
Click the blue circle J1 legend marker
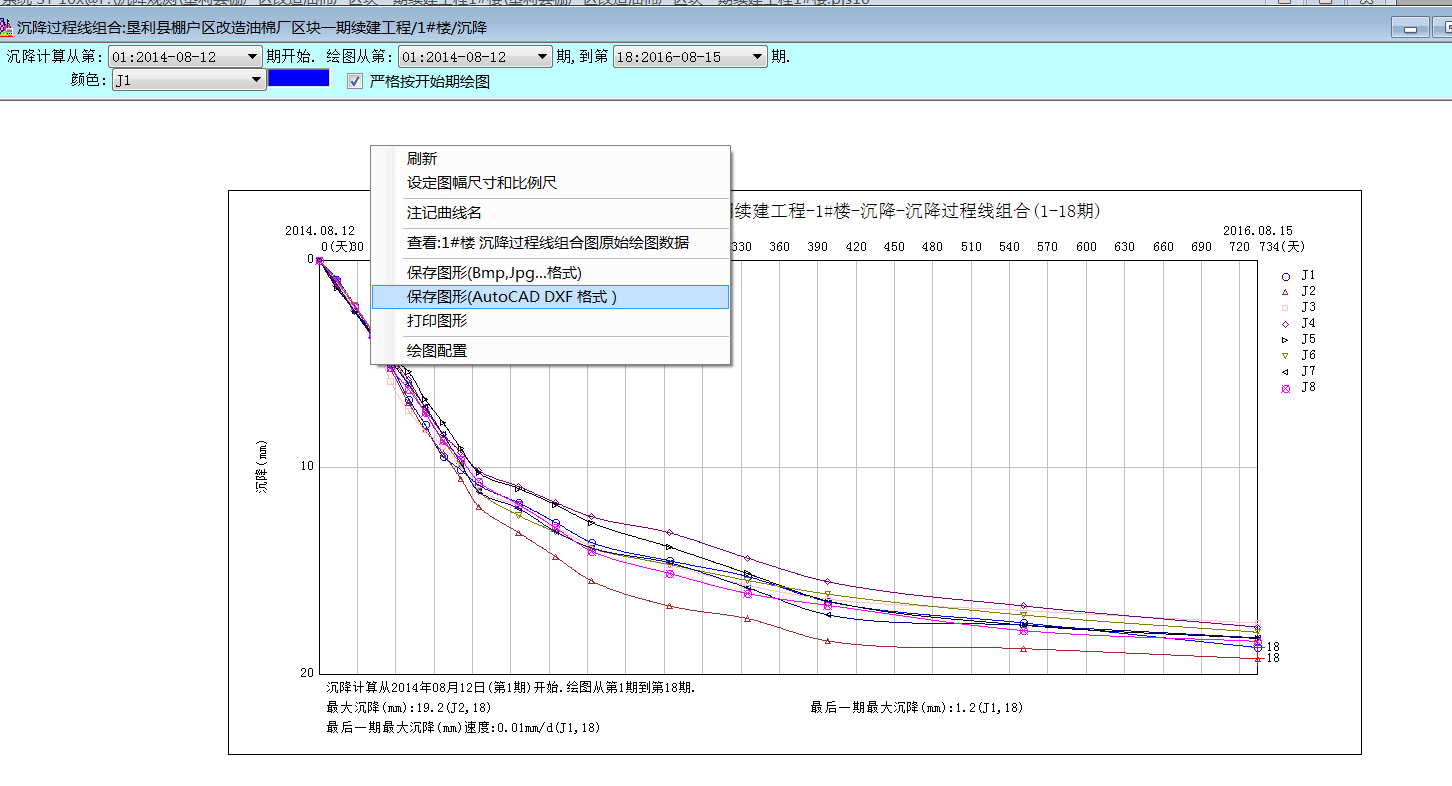[1286, 276]
